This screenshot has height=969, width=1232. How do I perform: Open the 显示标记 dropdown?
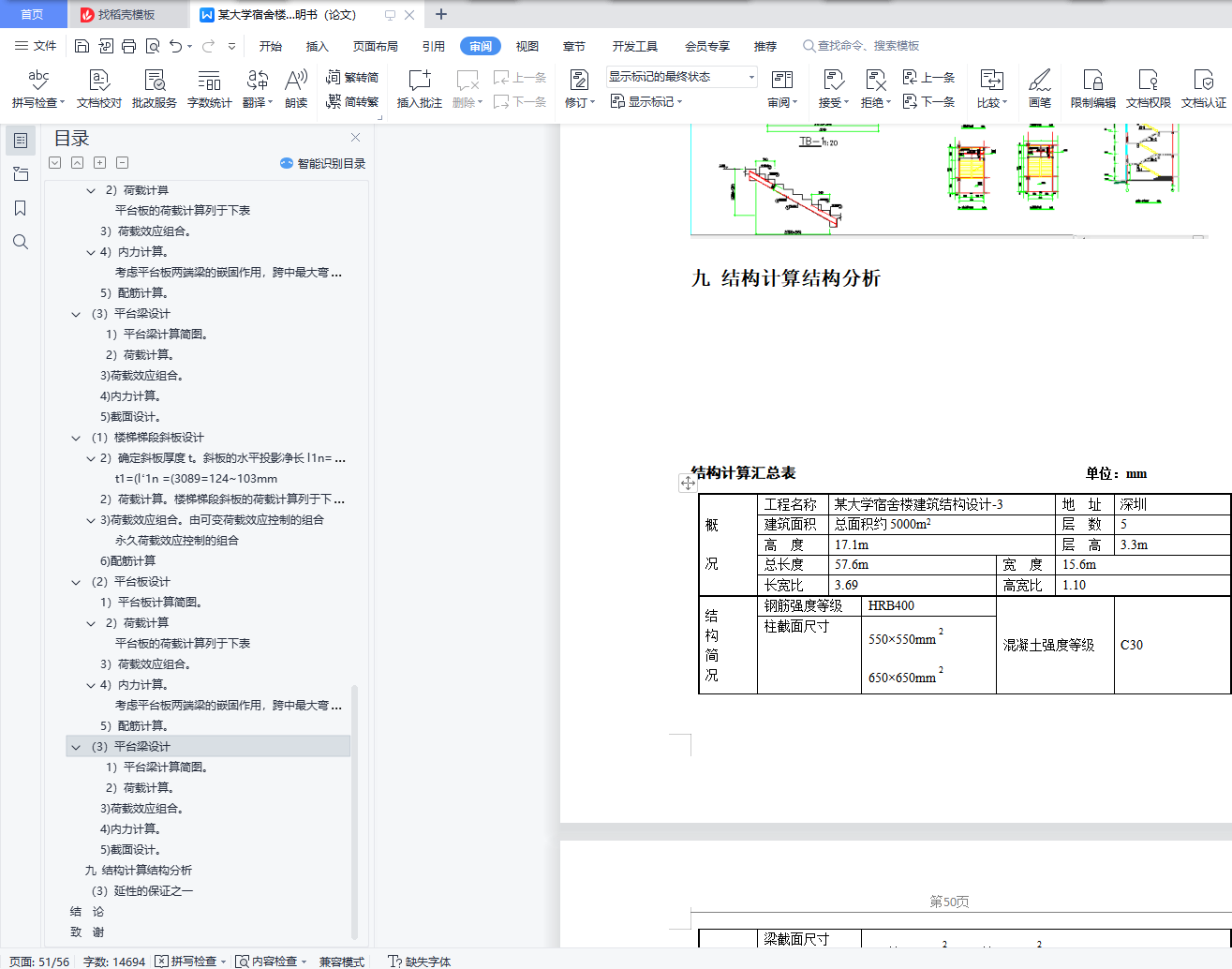[646, 101]
